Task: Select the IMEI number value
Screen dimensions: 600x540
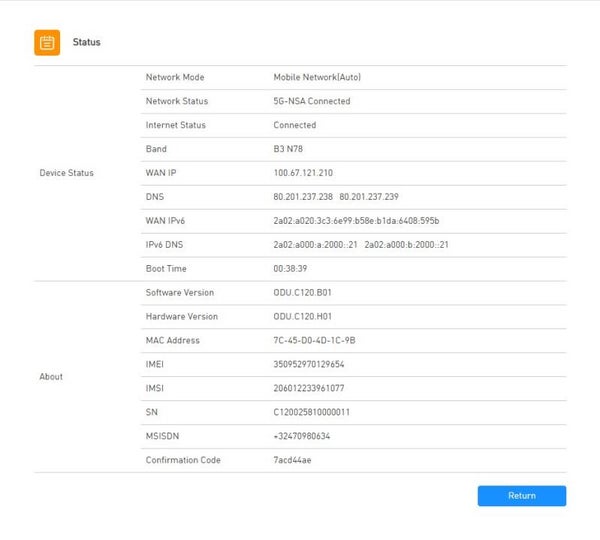Action: click(x=308, y=365)
